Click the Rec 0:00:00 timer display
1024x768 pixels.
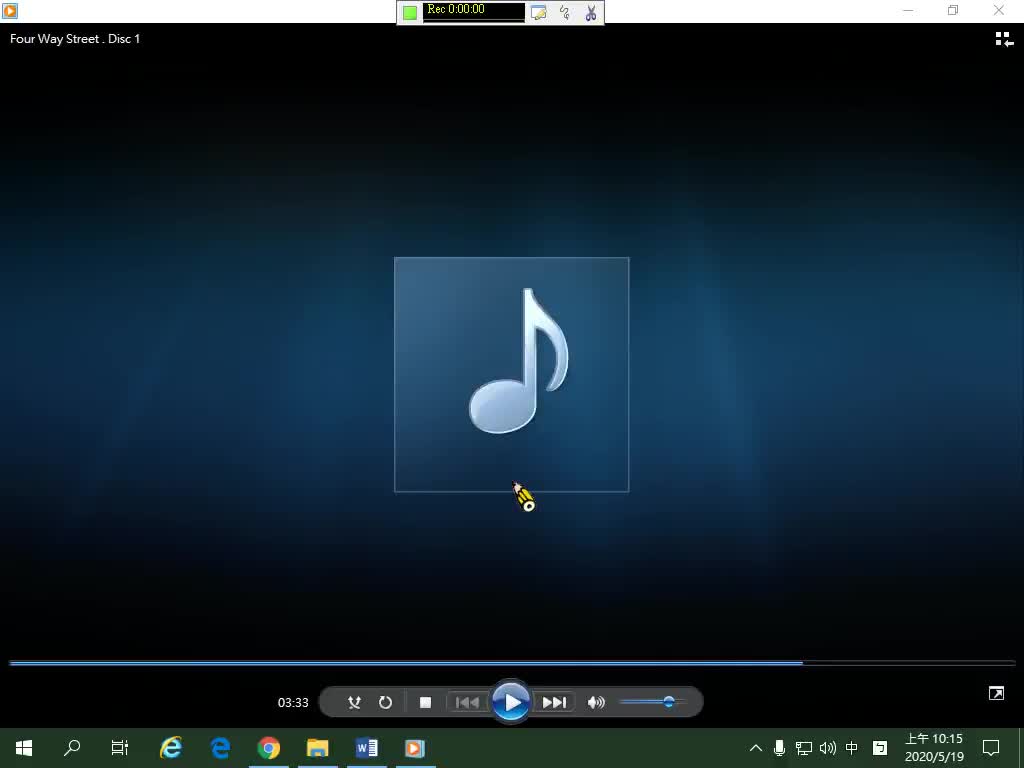(x=473, y=12)
